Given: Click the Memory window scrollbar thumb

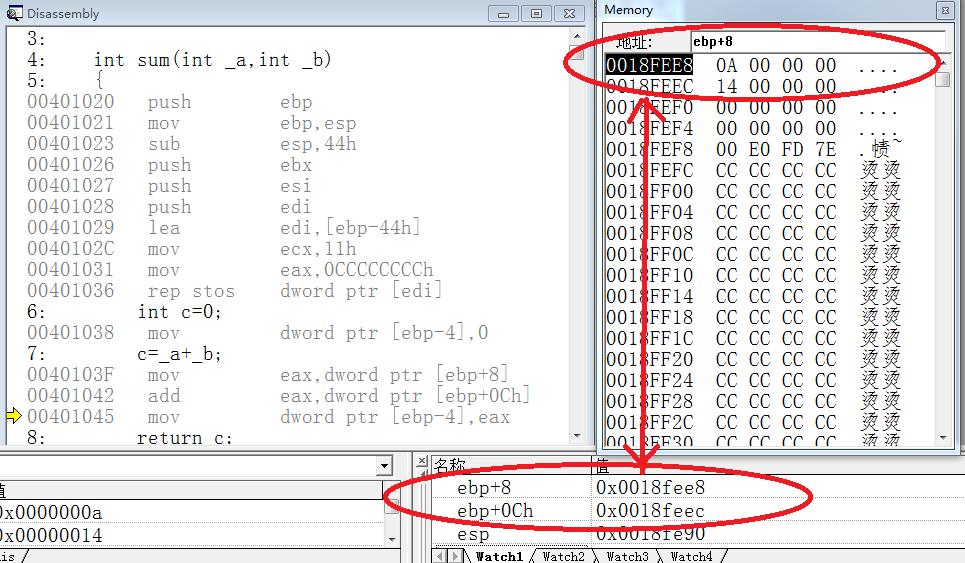Looking at the screenshot, I should pyautogui.click(x=942, y=79).
